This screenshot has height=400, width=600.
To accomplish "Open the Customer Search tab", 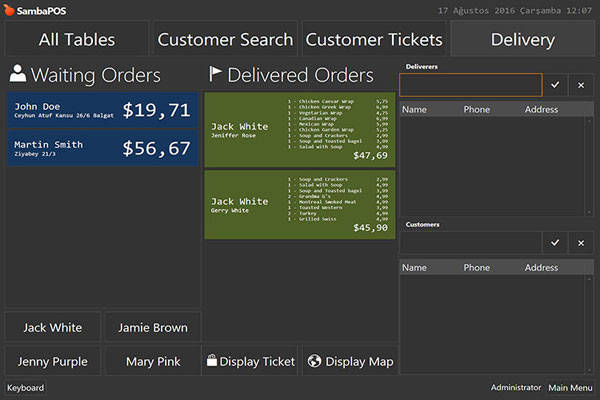I will point(225,40).
